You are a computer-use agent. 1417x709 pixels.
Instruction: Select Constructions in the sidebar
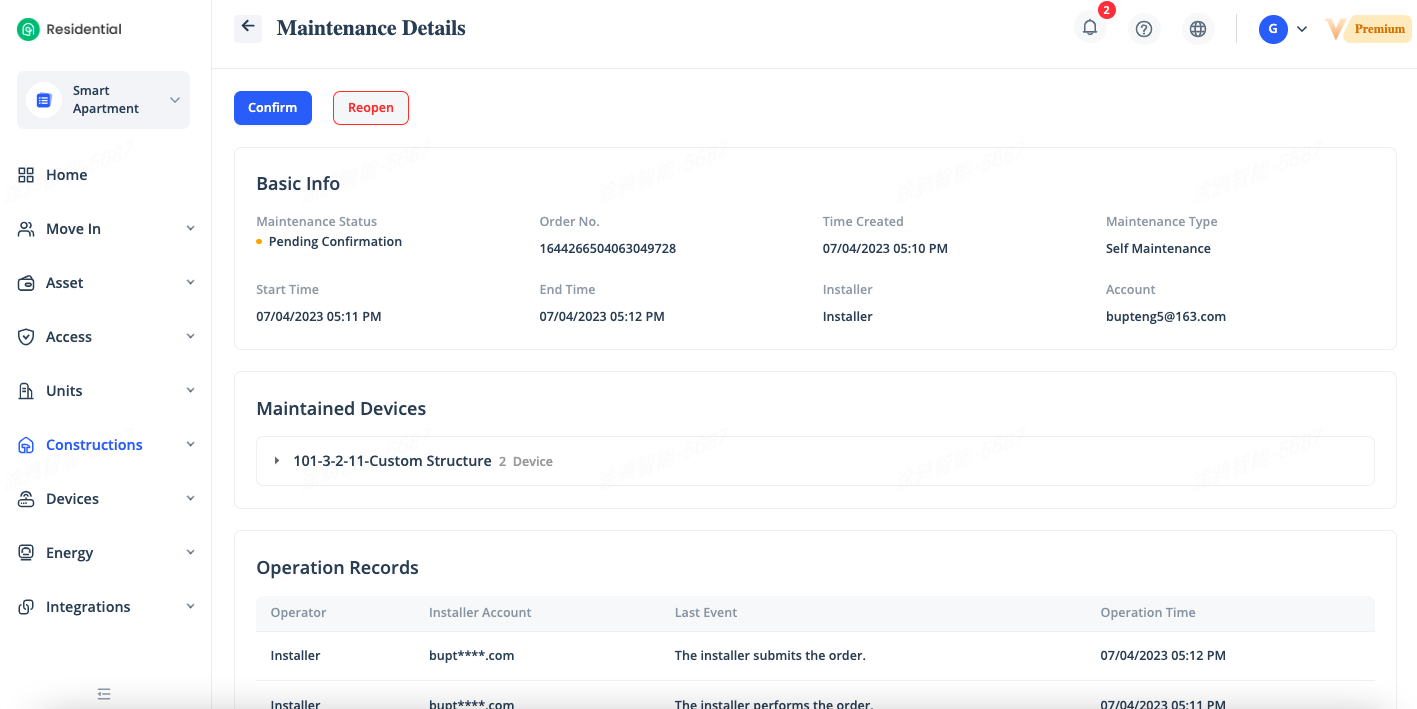pos(94,445)
